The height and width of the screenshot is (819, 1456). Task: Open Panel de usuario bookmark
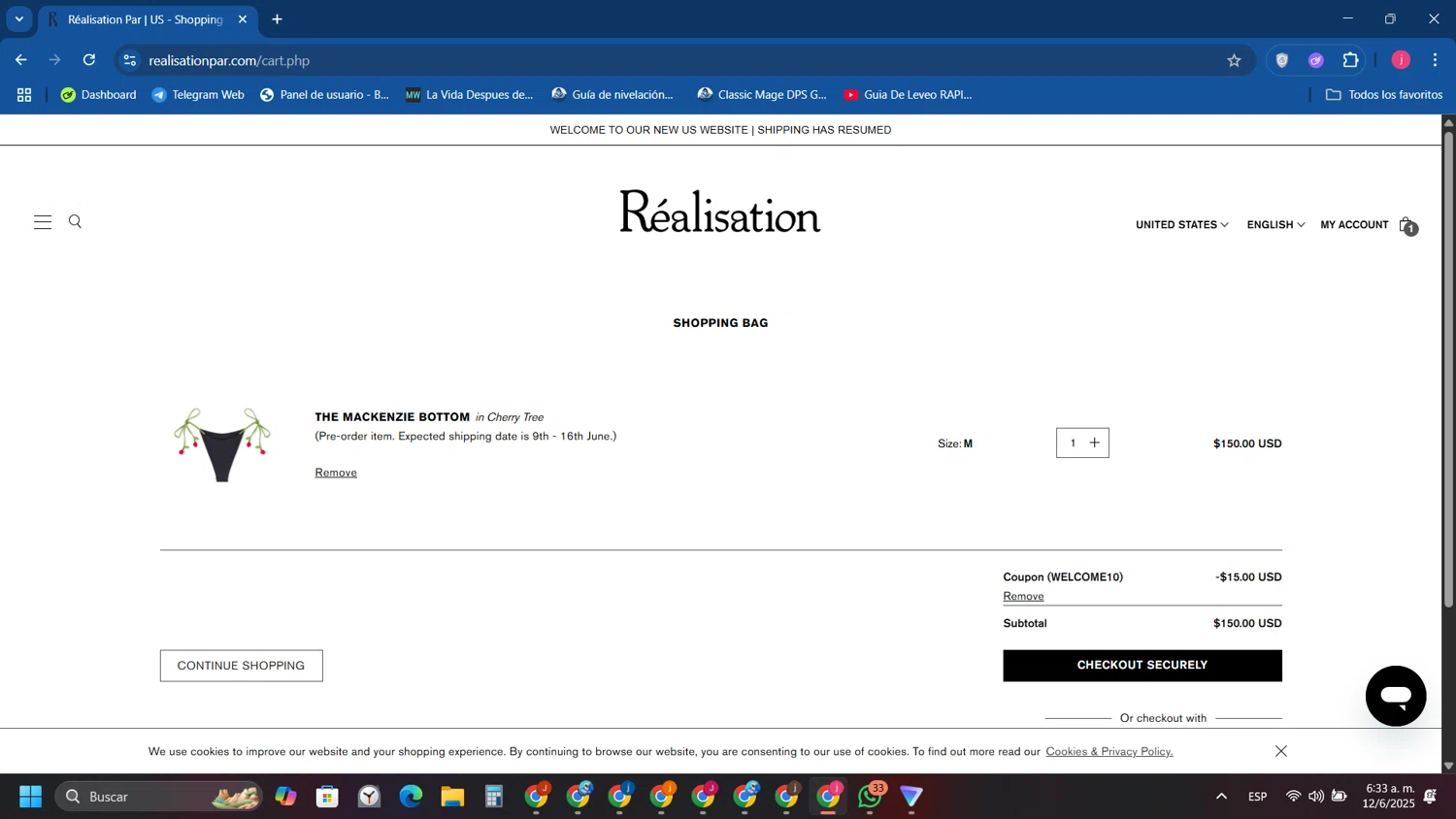coord(324,95)
